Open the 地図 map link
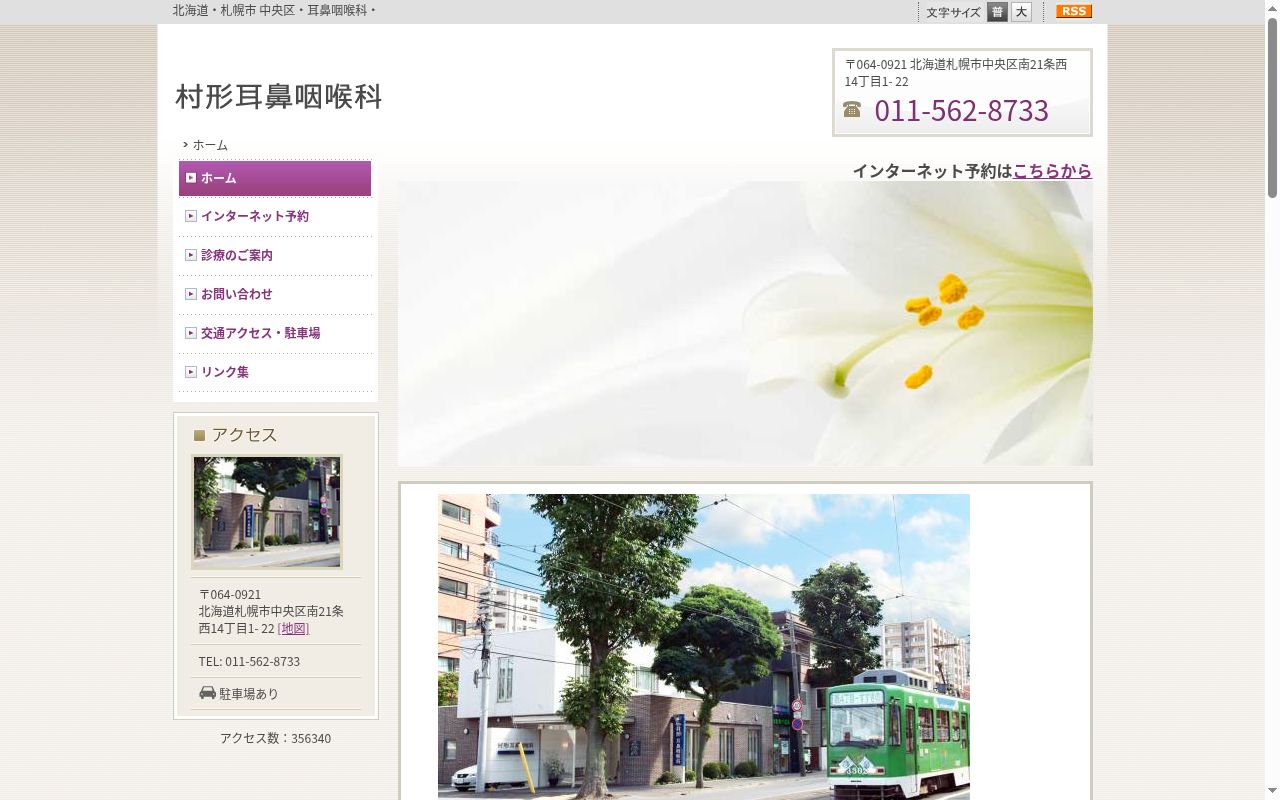 point(293,628)
